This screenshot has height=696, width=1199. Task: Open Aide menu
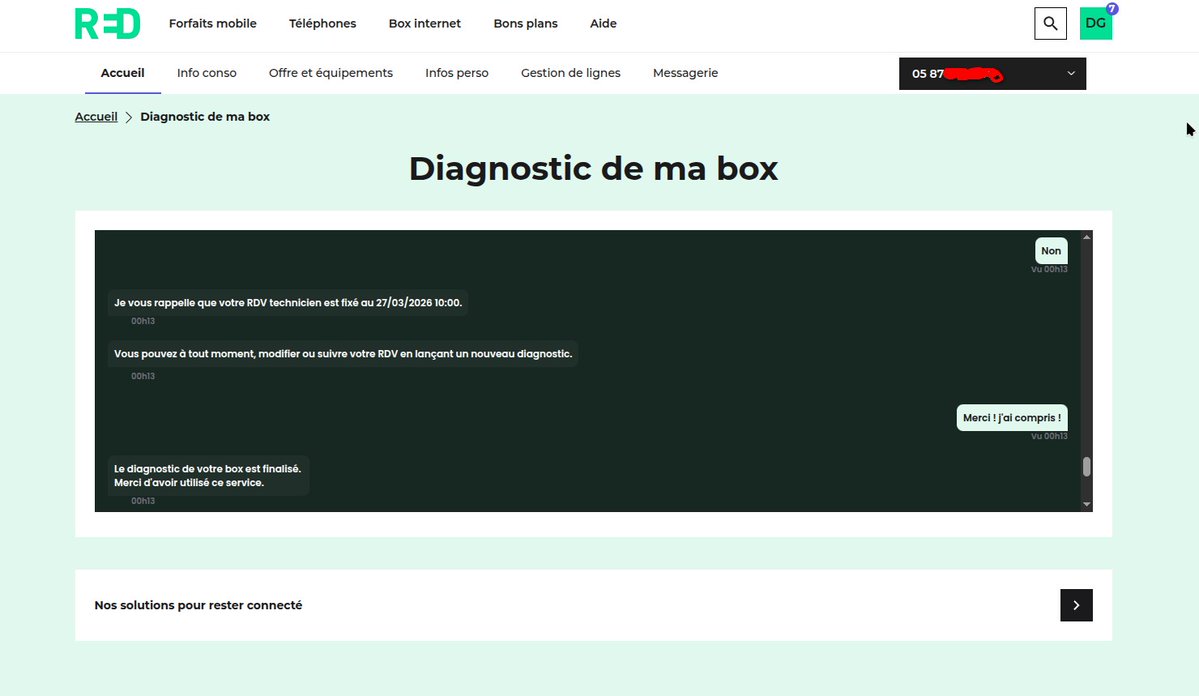[x=603, y=24]
